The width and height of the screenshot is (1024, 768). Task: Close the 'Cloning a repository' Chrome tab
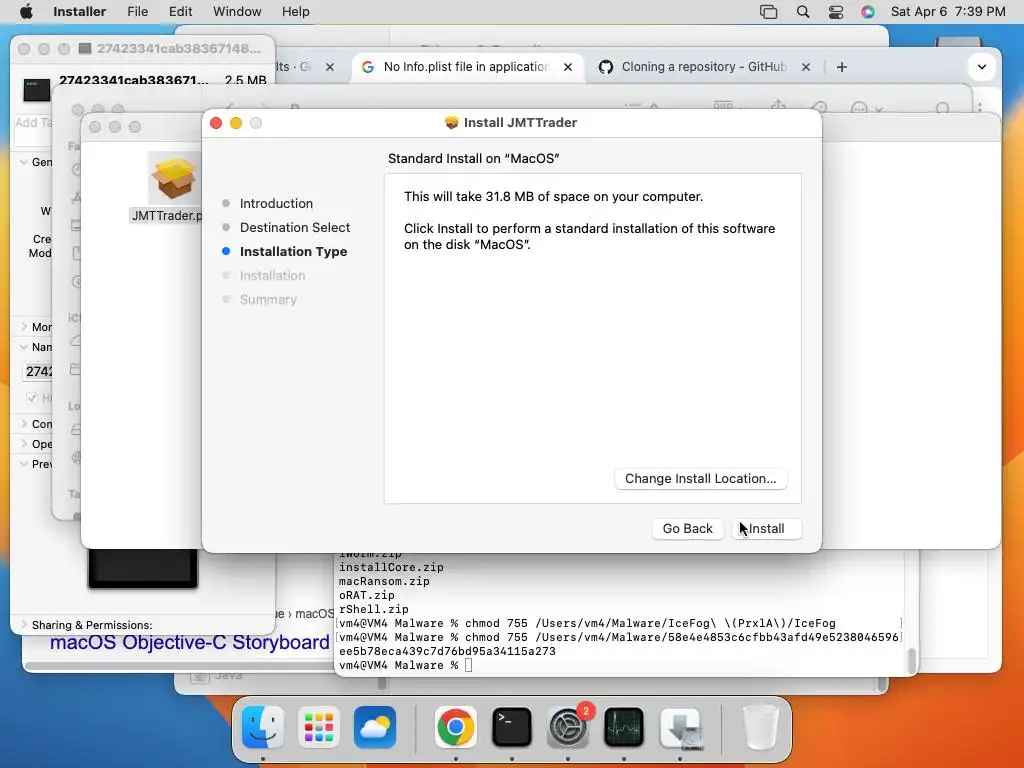click(x=806, y=67)
